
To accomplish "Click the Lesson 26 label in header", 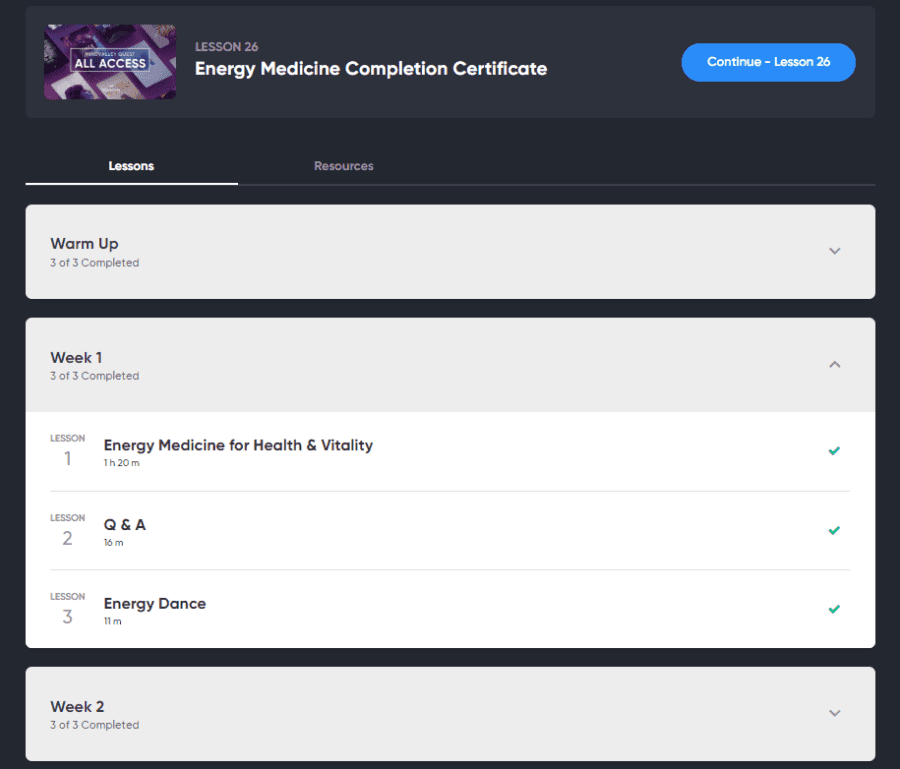I will point(226,46).
